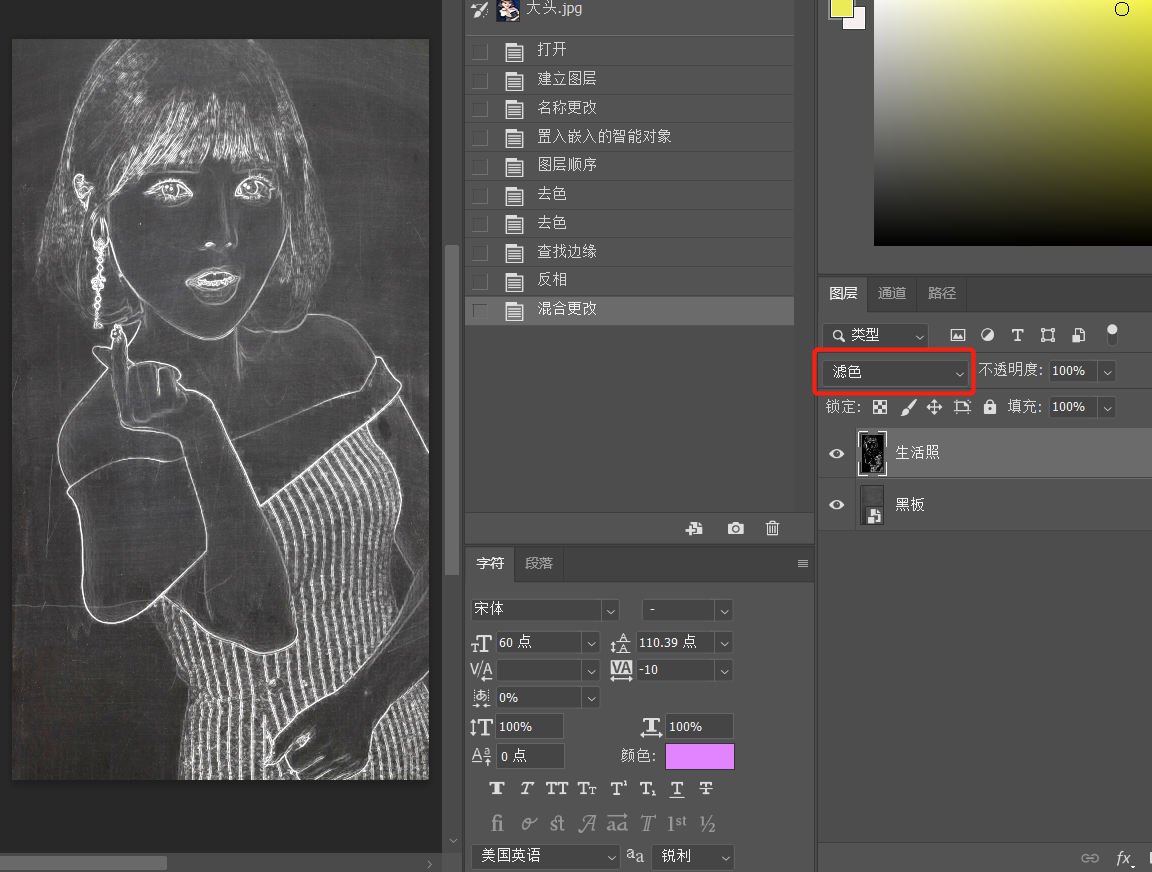
Task: Click the pink text color swatch
Action: pos(699,756)
